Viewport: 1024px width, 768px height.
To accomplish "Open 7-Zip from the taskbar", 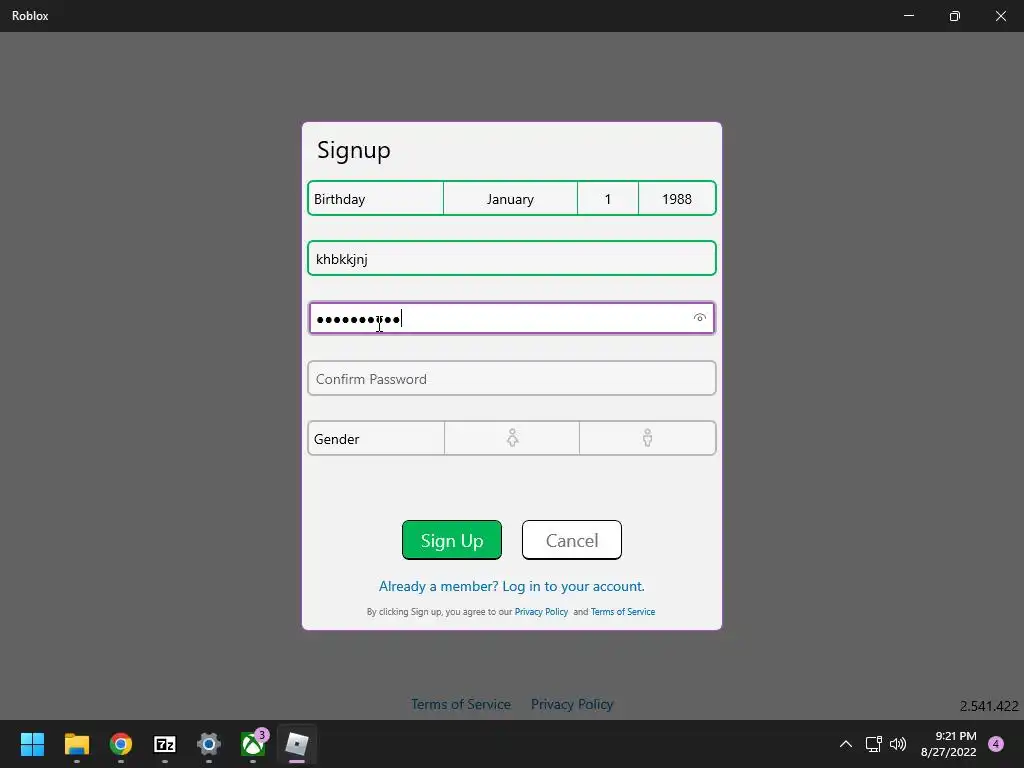I will tap(165, 744).
